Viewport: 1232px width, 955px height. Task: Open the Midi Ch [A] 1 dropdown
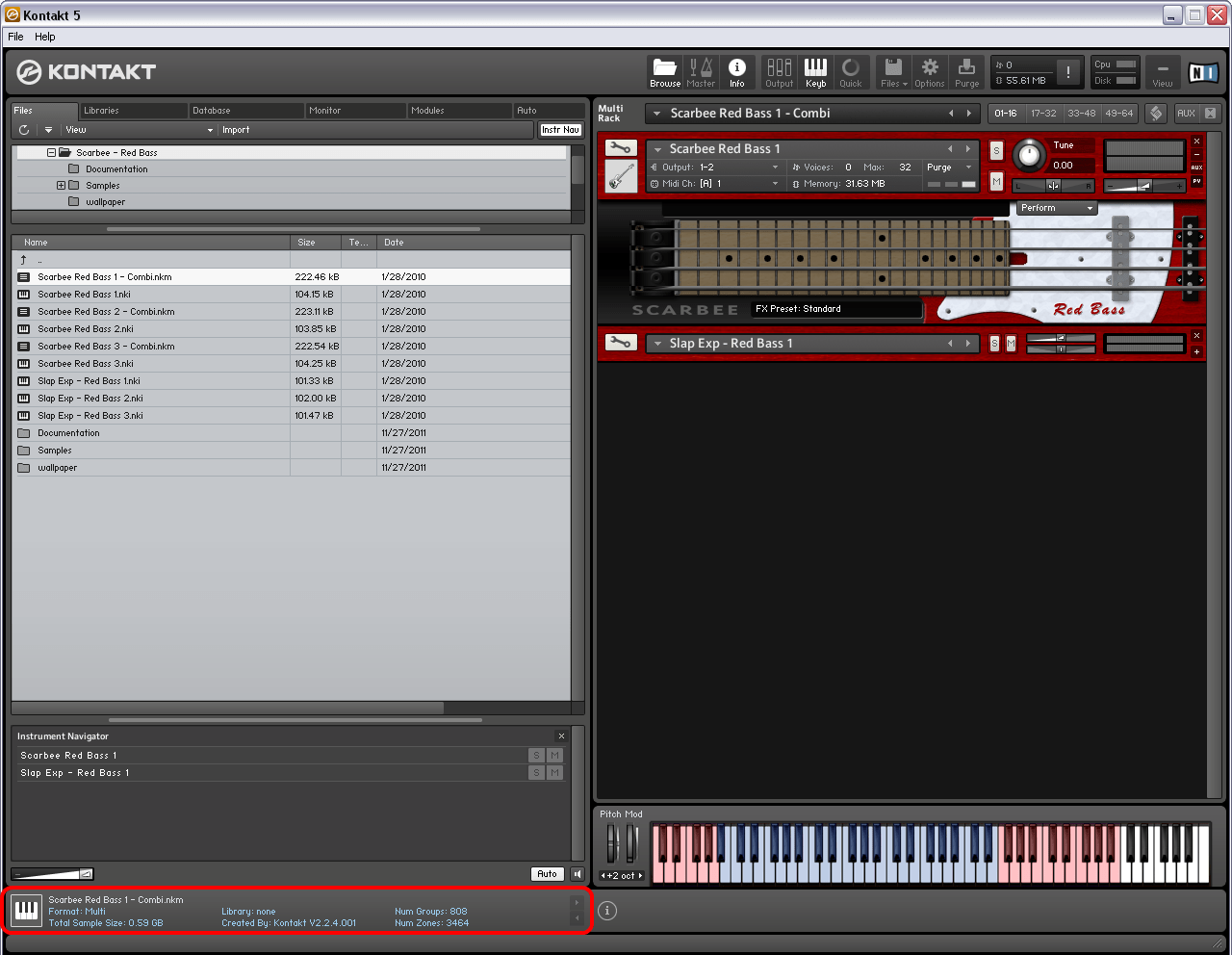715,184
